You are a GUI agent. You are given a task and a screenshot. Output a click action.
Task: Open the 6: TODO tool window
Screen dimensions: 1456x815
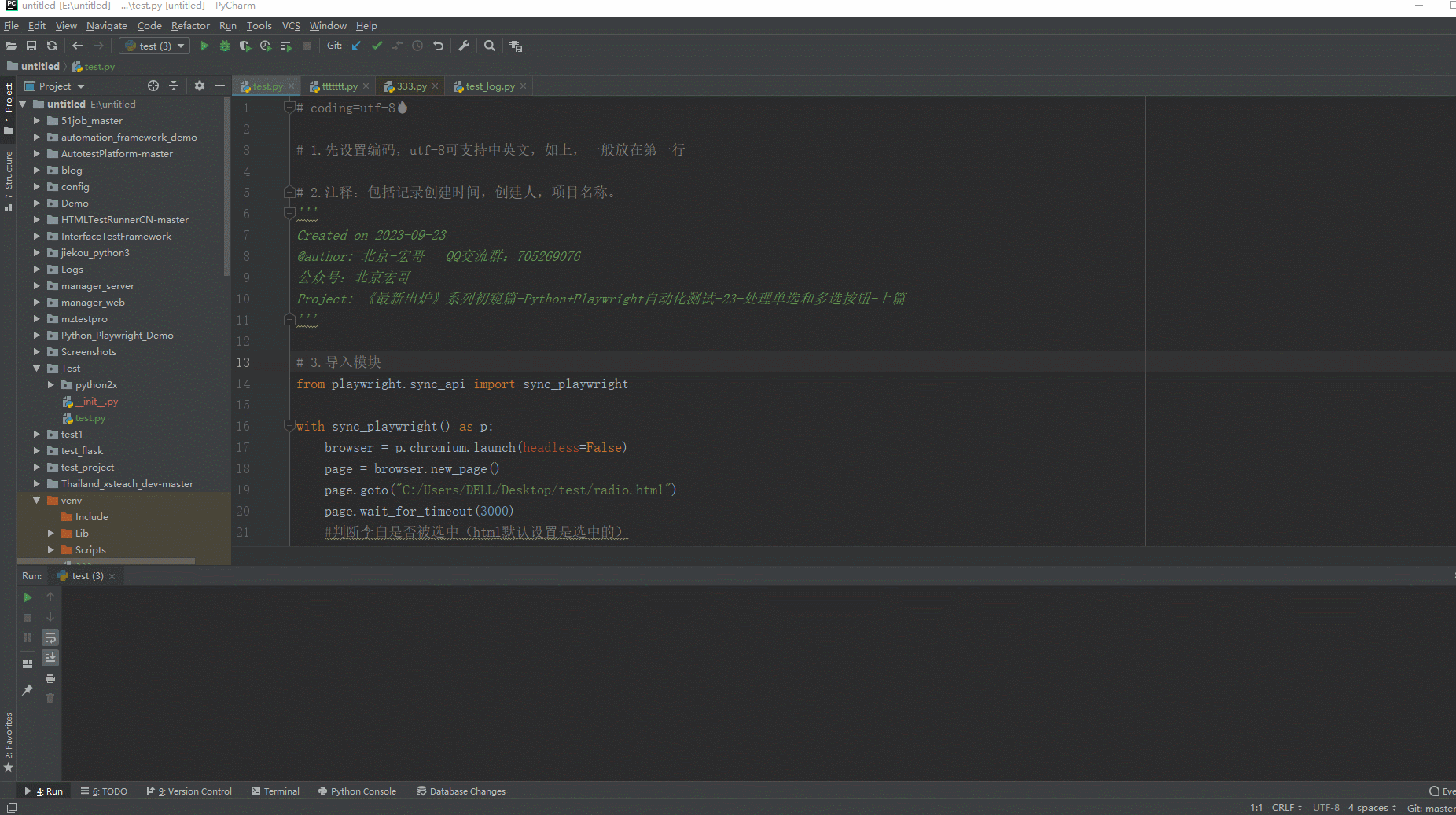(104, 791)
